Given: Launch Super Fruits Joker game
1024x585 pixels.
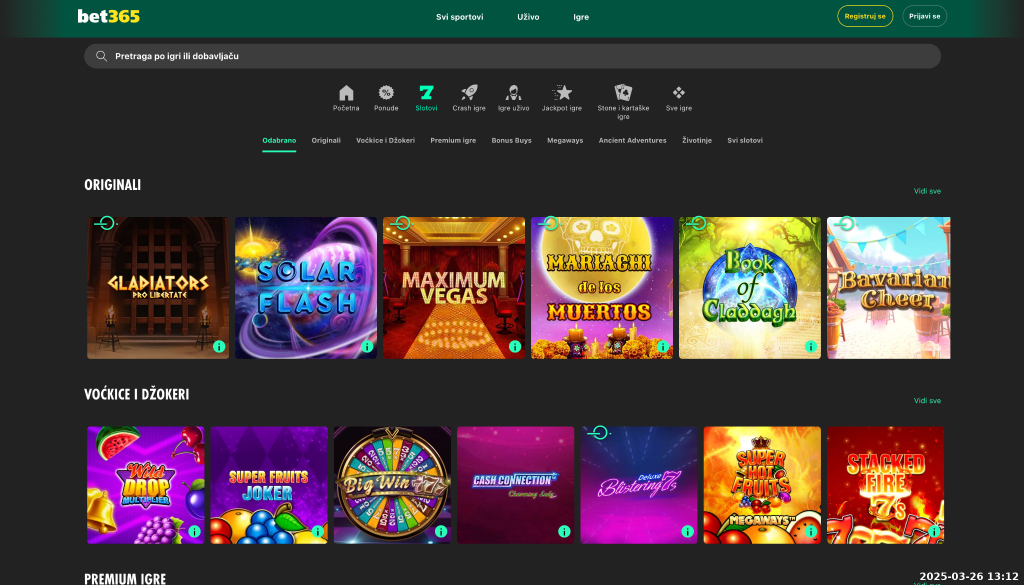Looking at the screenshot, I should click(269, 485).
